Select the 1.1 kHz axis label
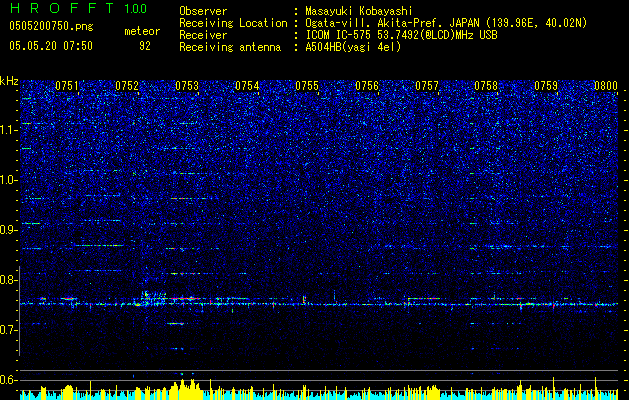This screenshot has height=400, width=629. click(x=8, y=130)
